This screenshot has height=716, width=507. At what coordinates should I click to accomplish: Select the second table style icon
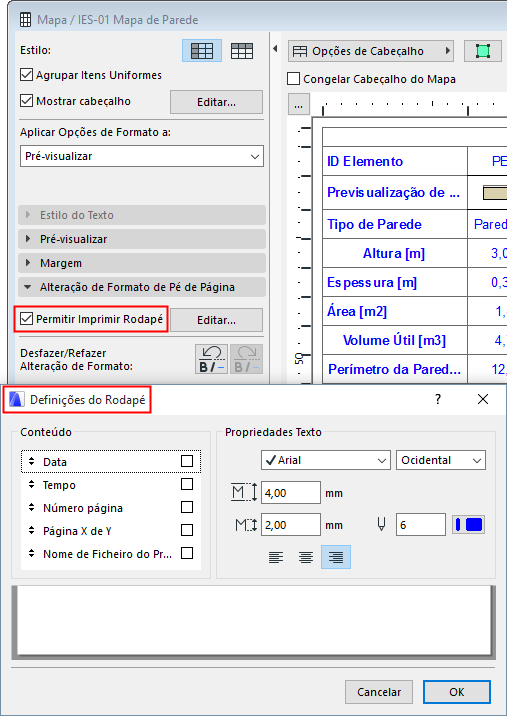point(242,51)
